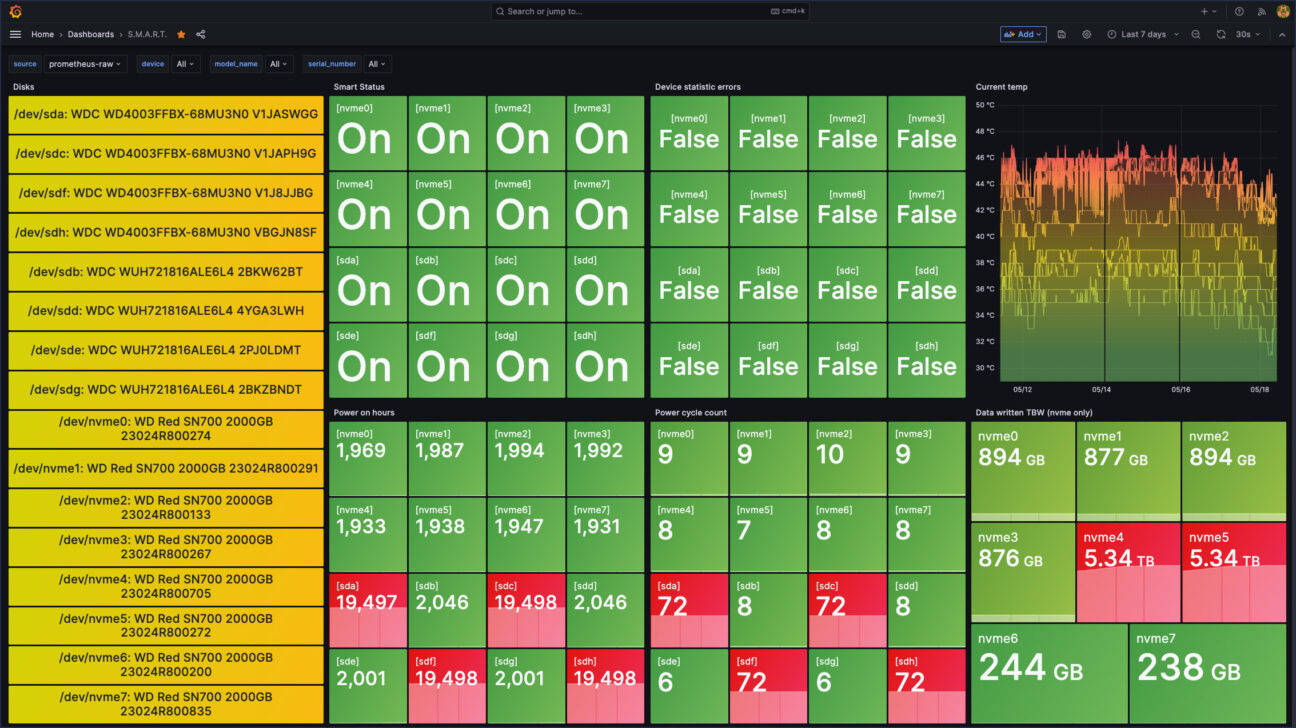
Task: Click the Grafana logo
Action: pos(15,11)
